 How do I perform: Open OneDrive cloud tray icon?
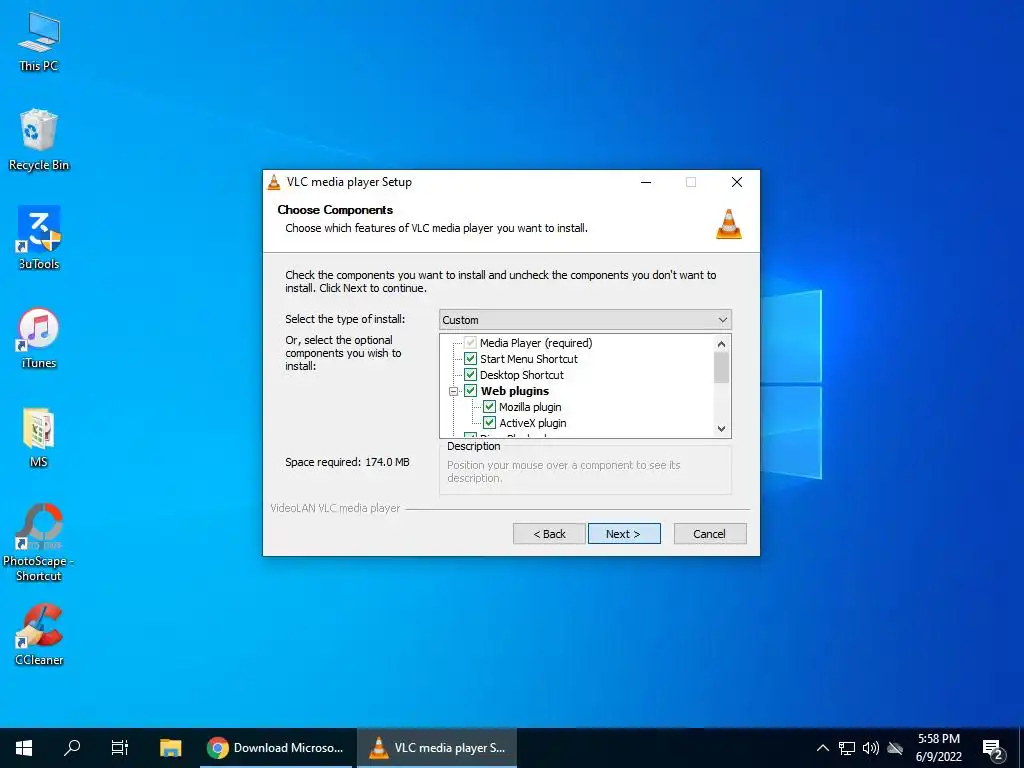click(895, 748)
